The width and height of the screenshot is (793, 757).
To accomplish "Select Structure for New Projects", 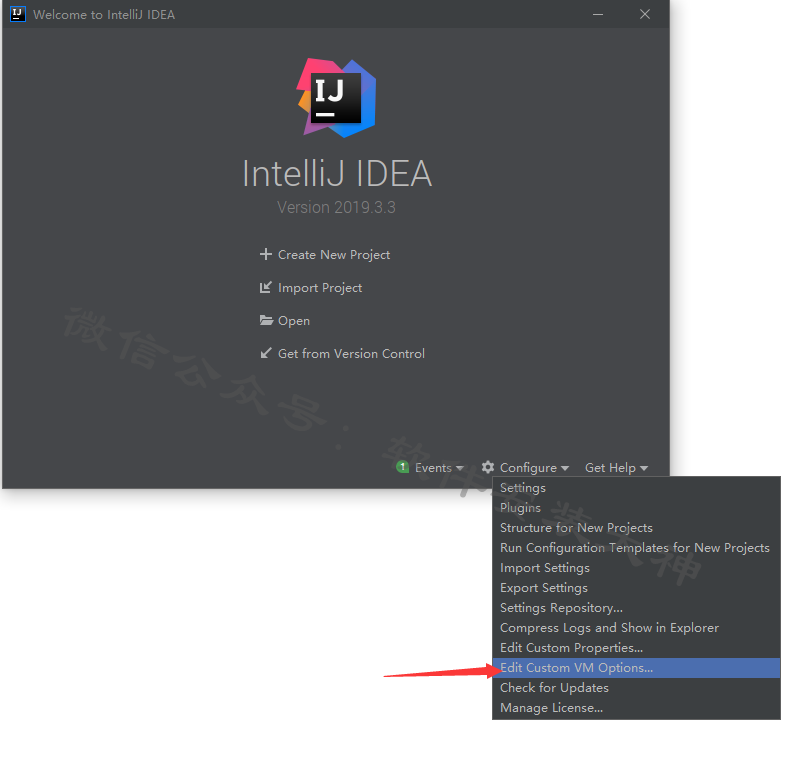I will pos(636,527).
